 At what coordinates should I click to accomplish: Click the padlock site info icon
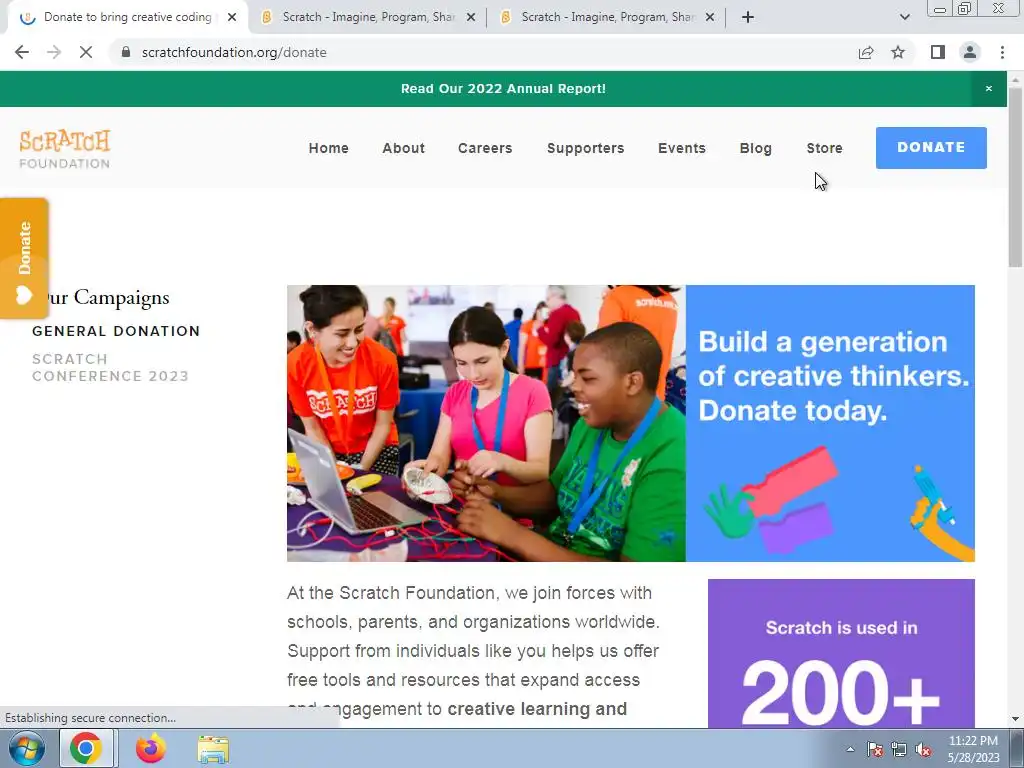(126, 52)
